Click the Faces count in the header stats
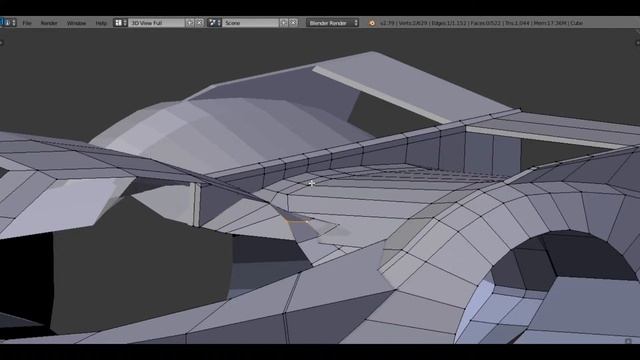 485,23
